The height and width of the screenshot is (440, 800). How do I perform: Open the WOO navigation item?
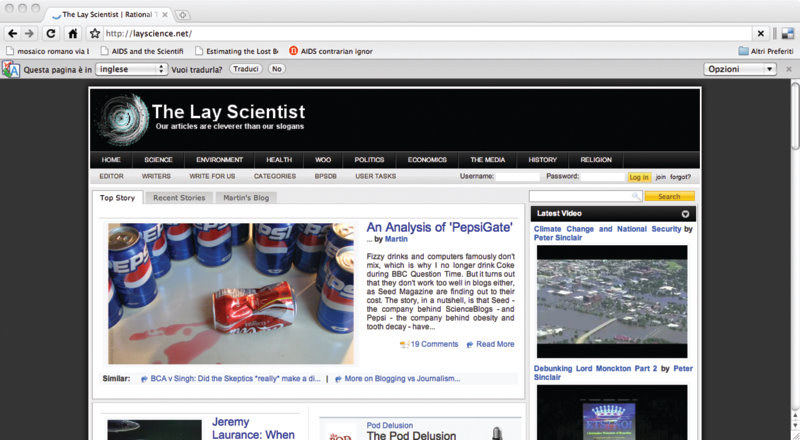click(x=323, y=160)
